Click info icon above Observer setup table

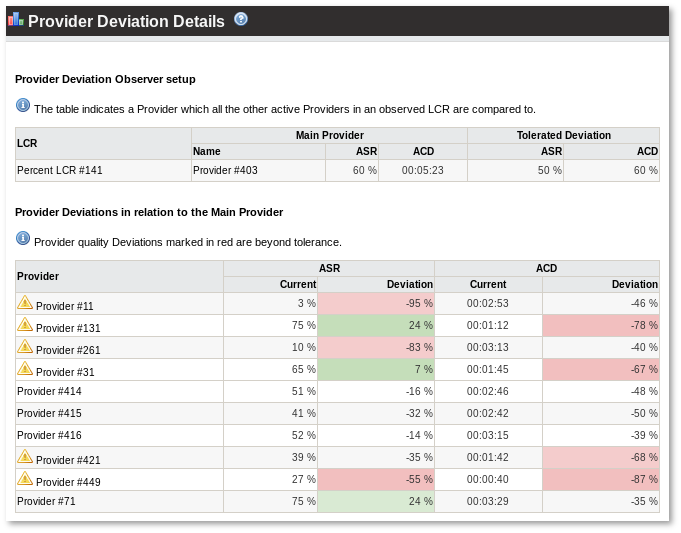coord(23,105)
